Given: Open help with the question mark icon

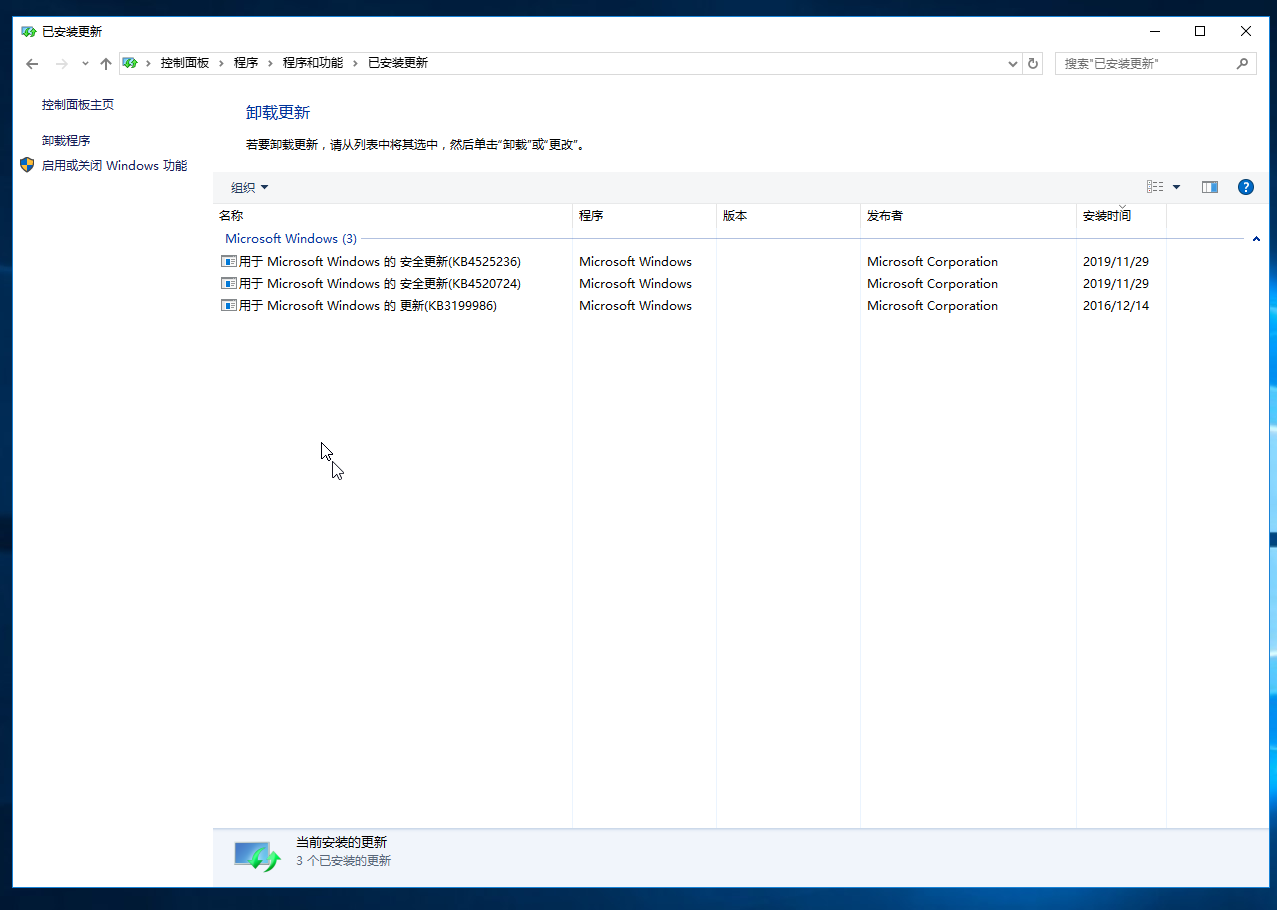Looking at the screenshot, I should click(1246, 187).
